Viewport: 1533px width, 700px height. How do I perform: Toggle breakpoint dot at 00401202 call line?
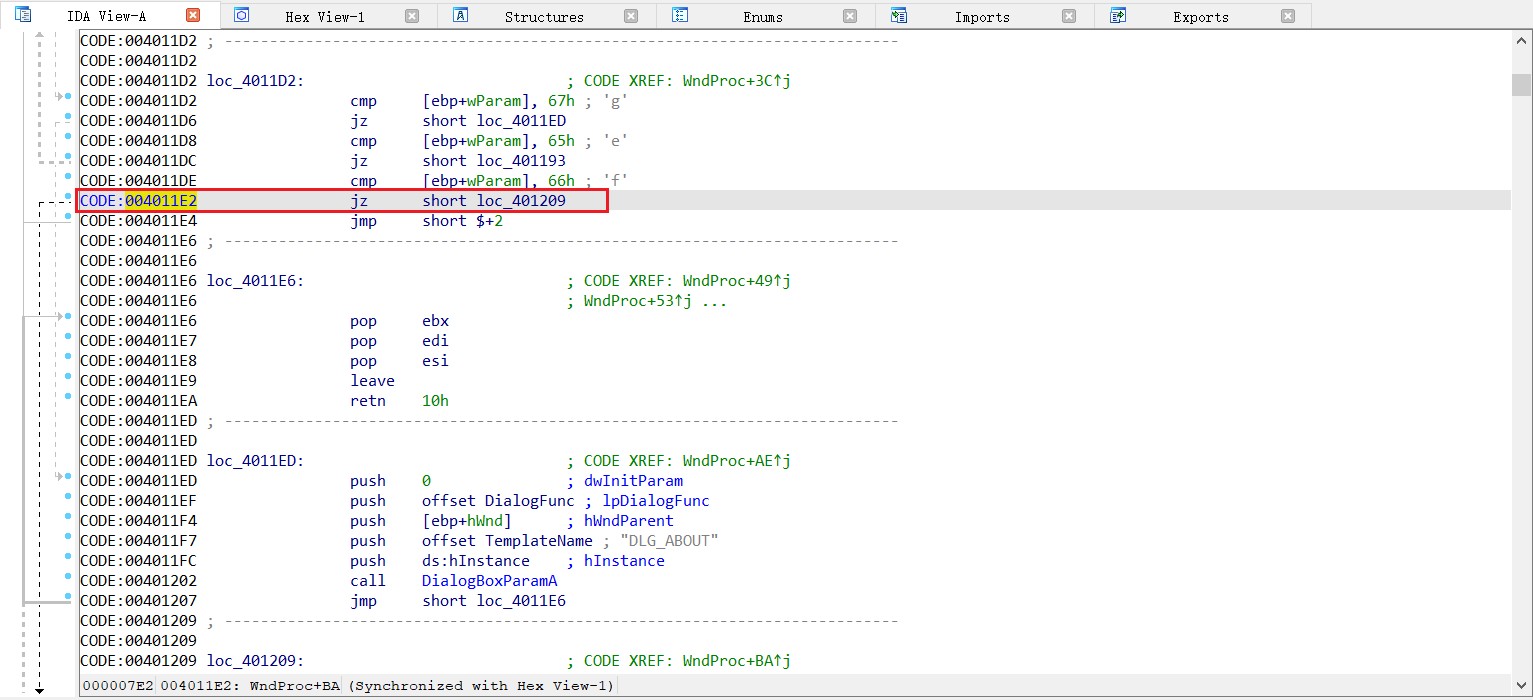68,577
